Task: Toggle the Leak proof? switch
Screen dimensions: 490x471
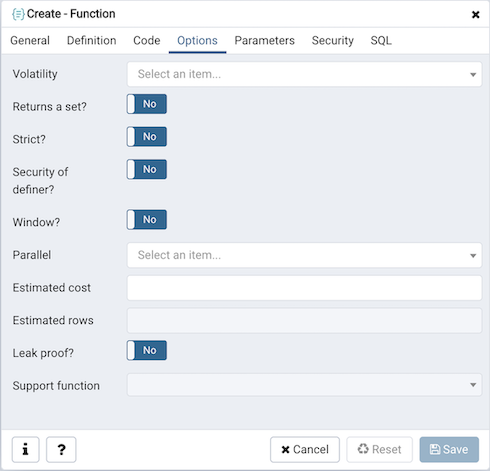Action: tap(147, 350)
